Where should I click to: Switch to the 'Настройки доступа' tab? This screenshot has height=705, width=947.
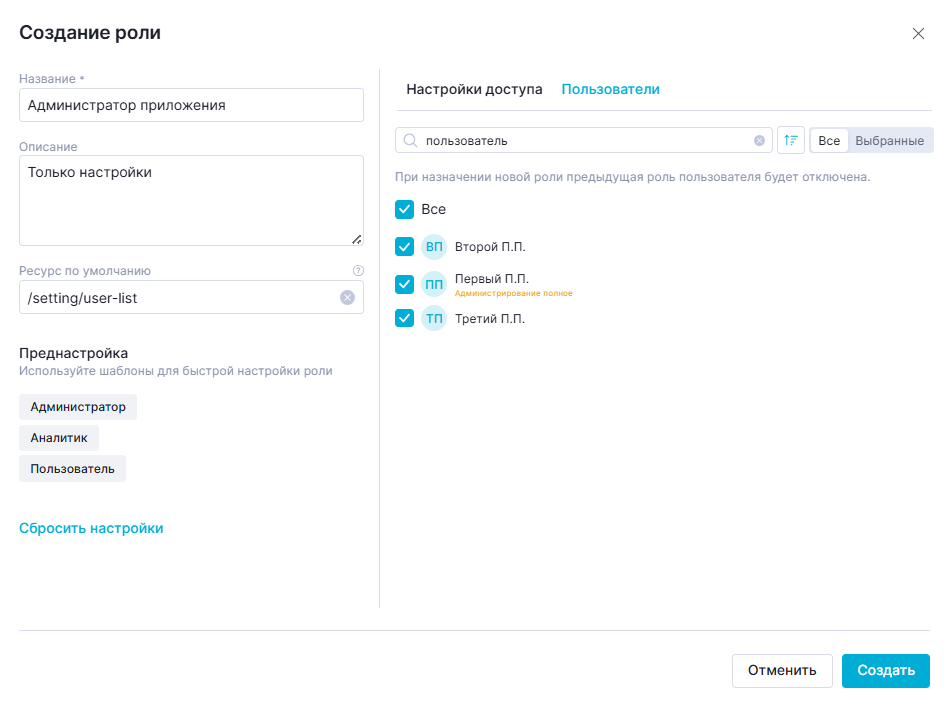pyautogui.click(x=474, y=89)
